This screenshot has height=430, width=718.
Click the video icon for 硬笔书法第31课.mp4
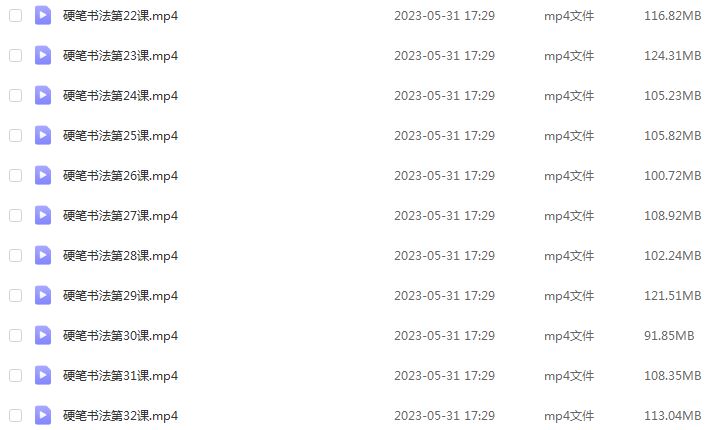coord(43,376)
